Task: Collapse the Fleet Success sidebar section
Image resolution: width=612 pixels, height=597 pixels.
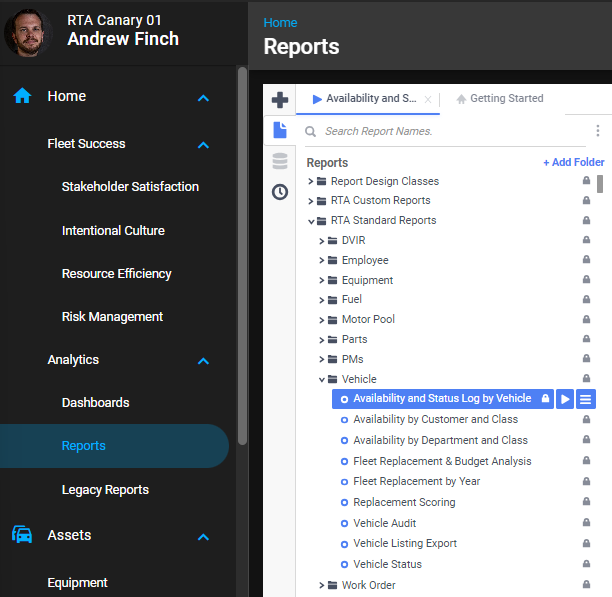Action: pyautogui.click(x=203, y=145)
